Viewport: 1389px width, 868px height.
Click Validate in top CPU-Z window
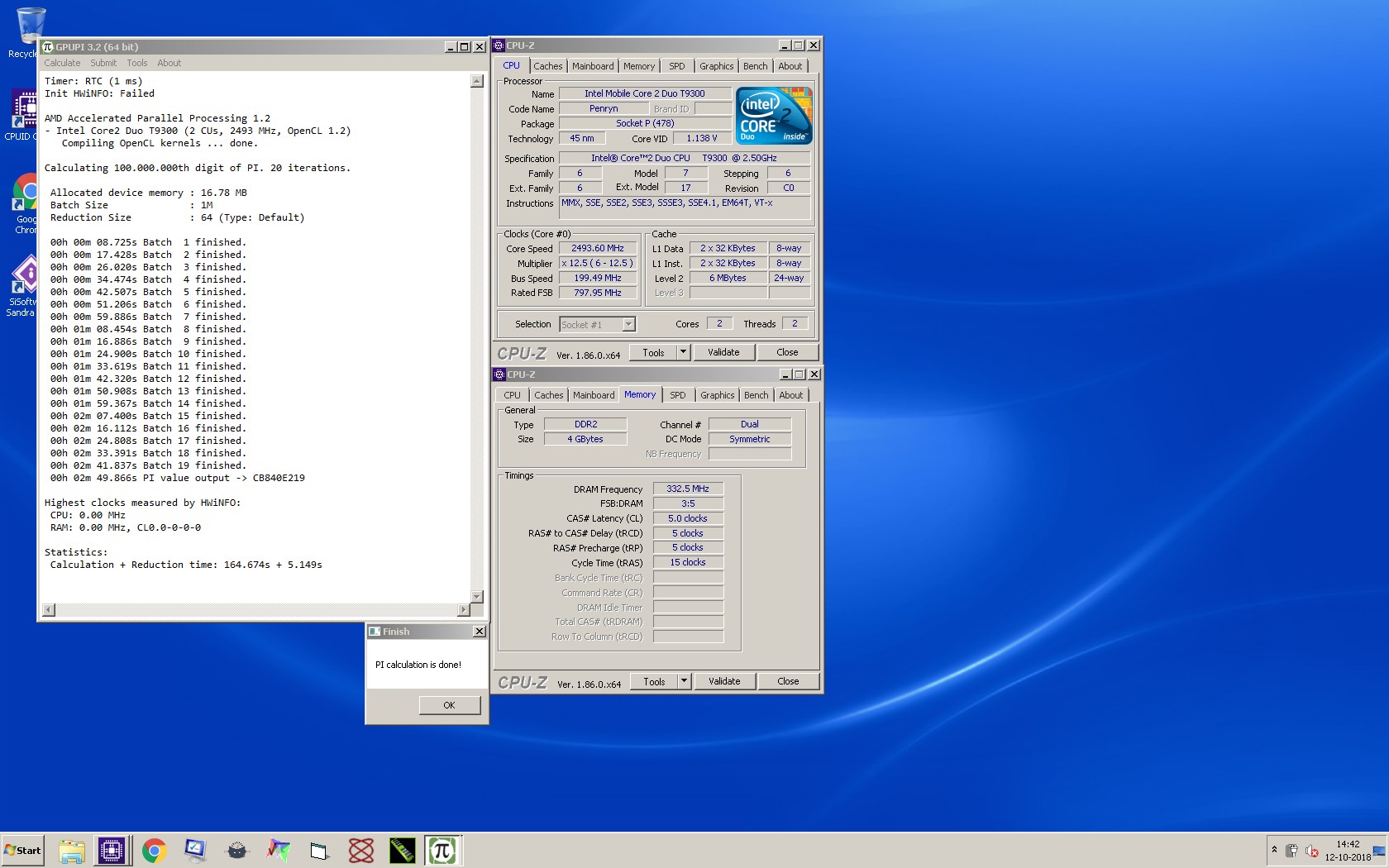723,353
